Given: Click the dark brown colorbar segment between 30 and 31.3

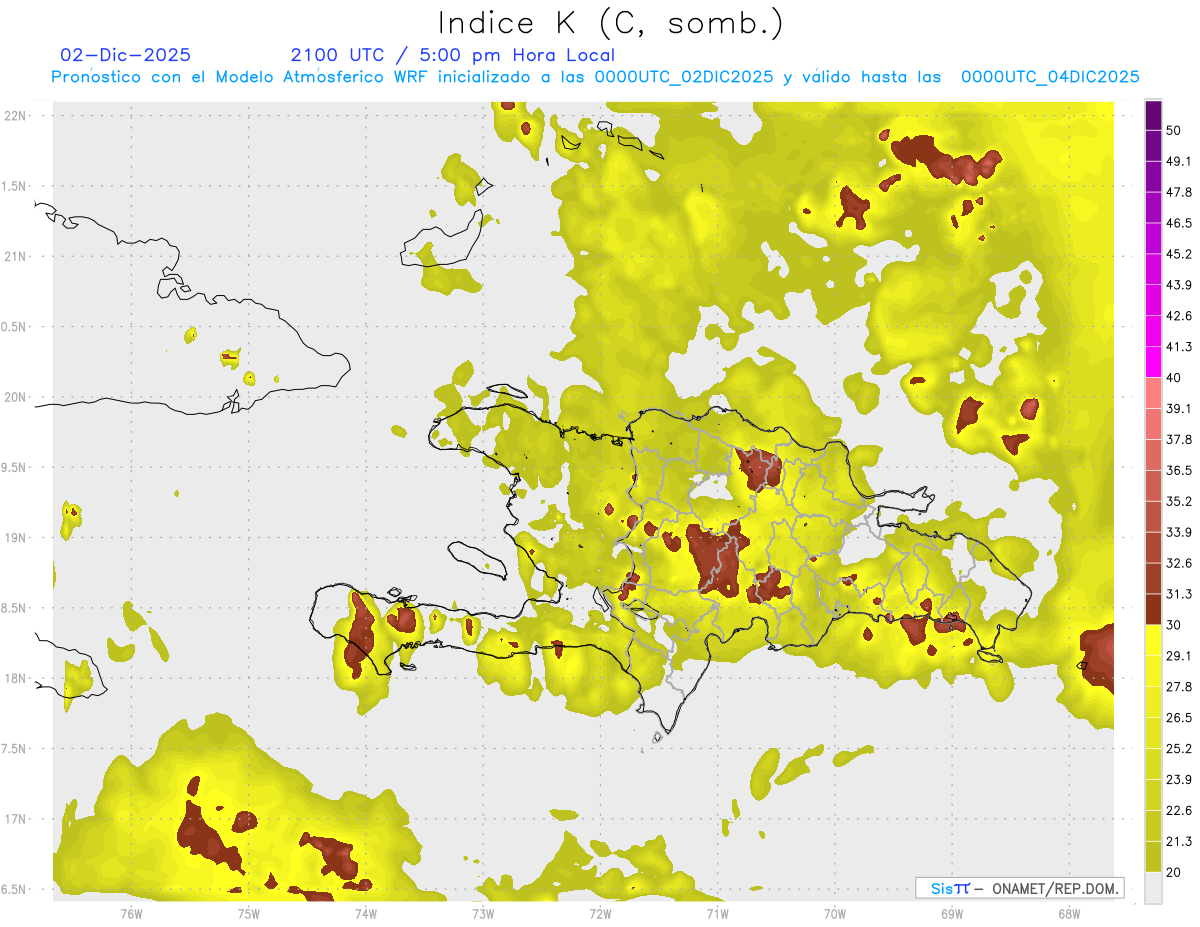Looking at the screenshot, I should pos(1153,609).
